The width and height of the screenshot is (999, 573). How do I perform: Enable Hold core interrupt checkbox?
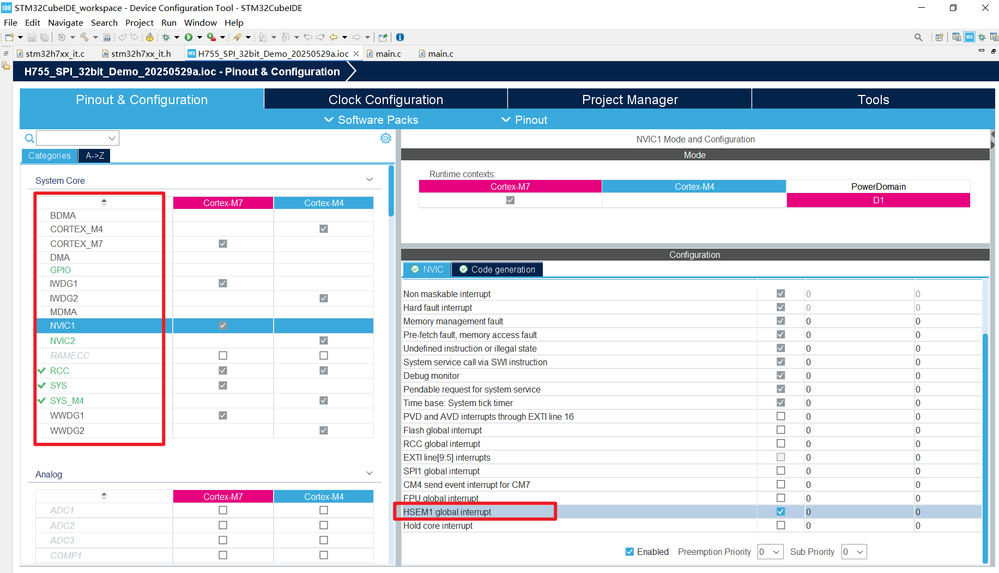click(780, 525)
